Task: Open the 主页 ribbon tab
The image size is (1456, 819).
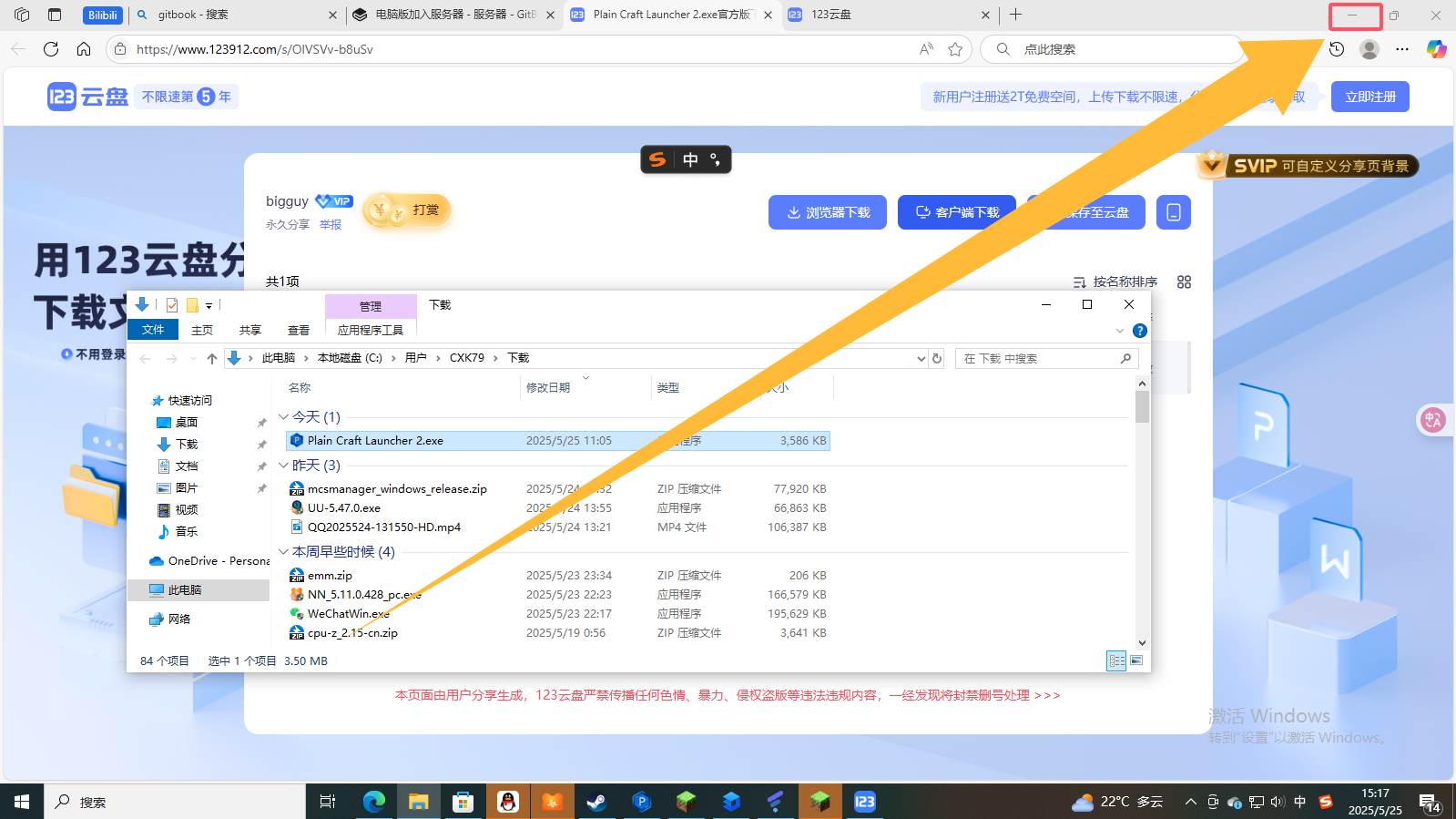Action: (202, 330)
